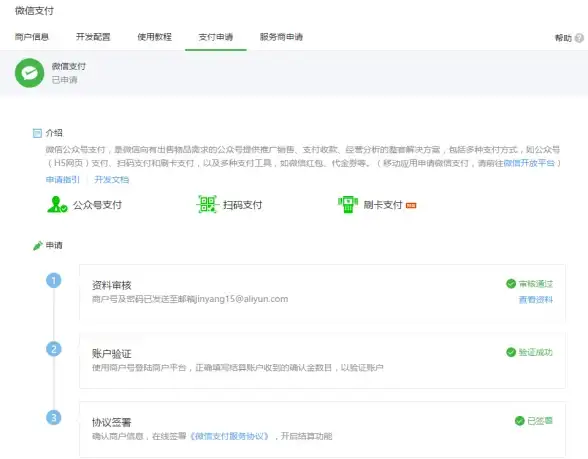Open the 微信开放平台 link
The width and height of the screenshot is (588, 459).
(529, 163)
